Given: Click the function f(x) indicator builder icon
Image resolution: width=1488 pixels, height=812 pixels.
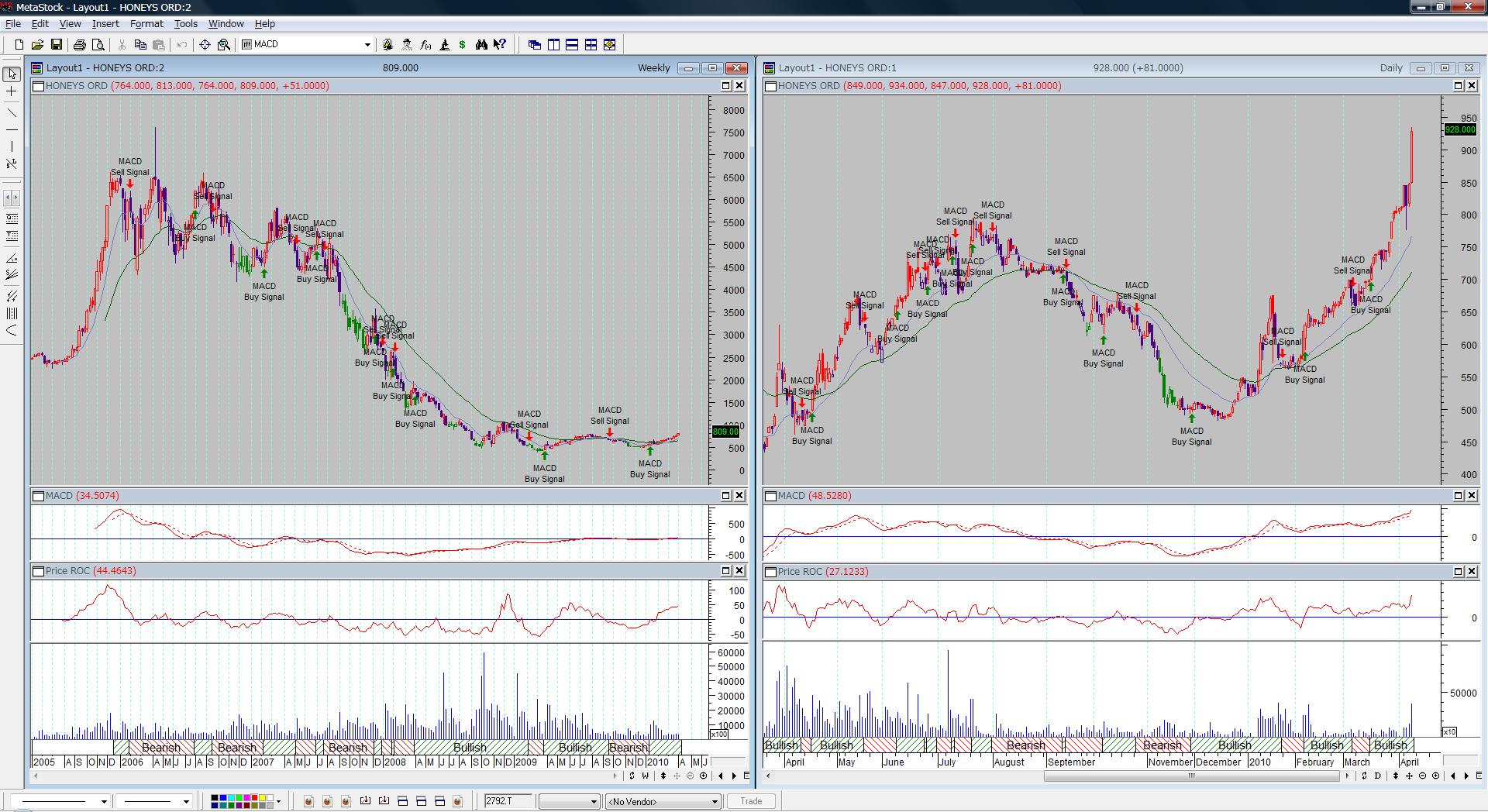Looking at the screenshot, I should pyautogui.click(x=425, y=45).
